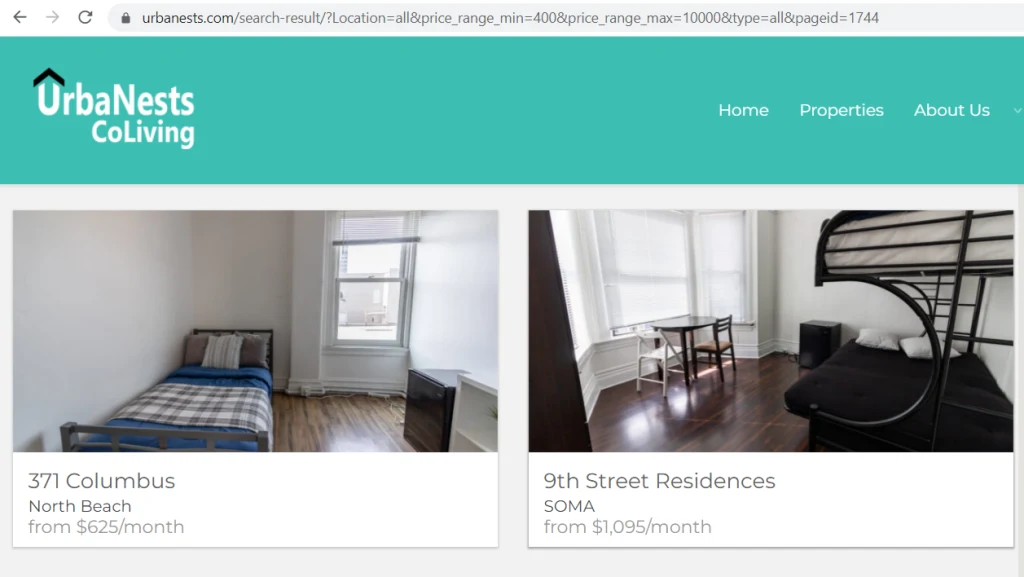Image resolution: width=1024 pixels, height=577 pixels.
Task: Click the 9th Street Residences listing title
Action: point(659,481)
